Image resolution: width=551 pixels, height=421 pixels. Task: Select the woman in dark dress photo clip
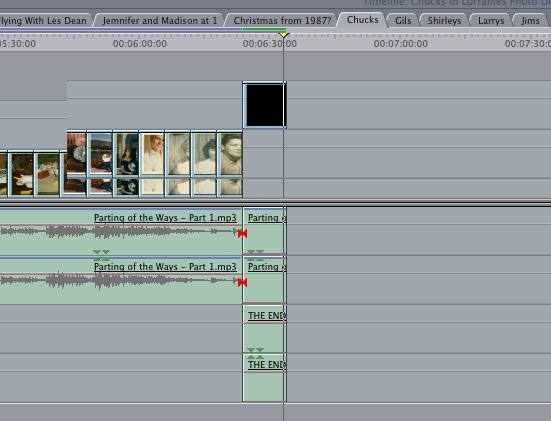pyautogui.click(x=126, y=163)
